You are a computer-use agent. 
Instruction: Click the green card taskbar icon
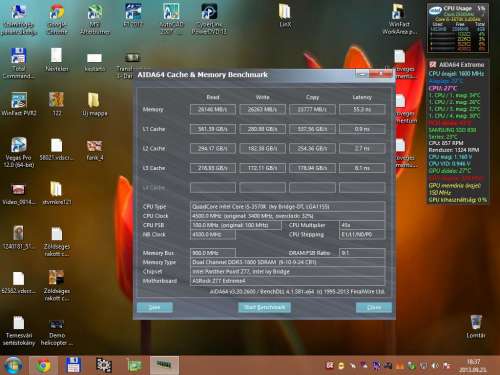point(135,365)
